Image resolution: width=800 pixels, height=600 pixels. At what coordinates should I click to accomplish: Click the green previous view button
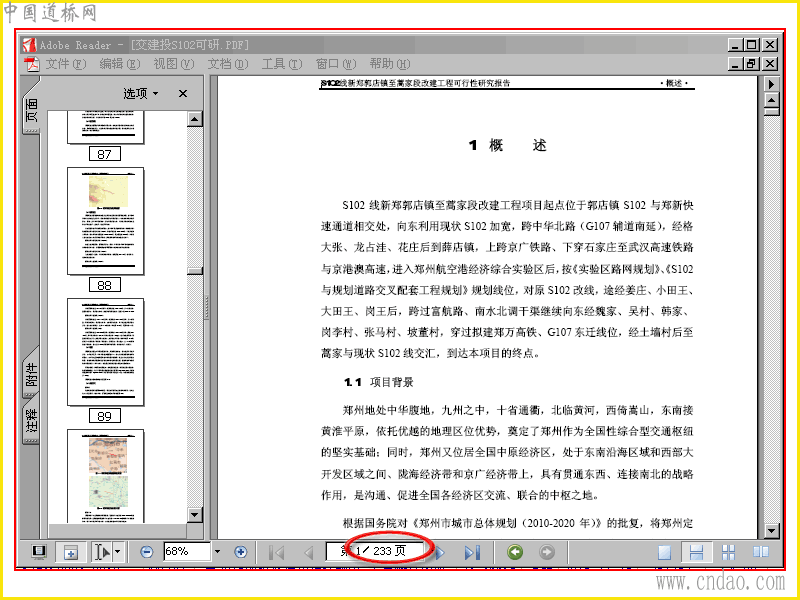pyautogui.click(x=515, y=552)
